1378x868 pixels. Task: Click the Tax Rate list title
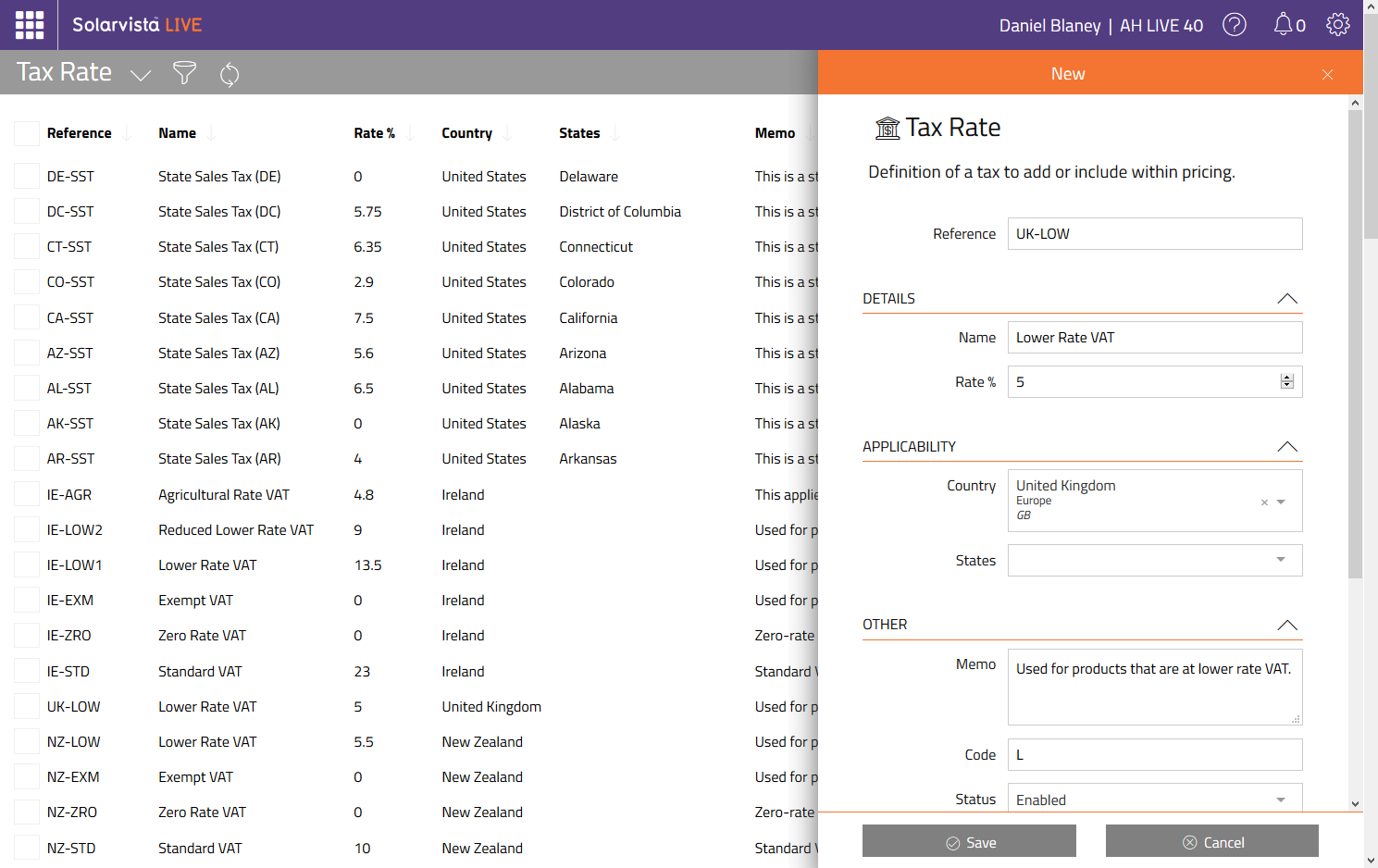point(64,72)
